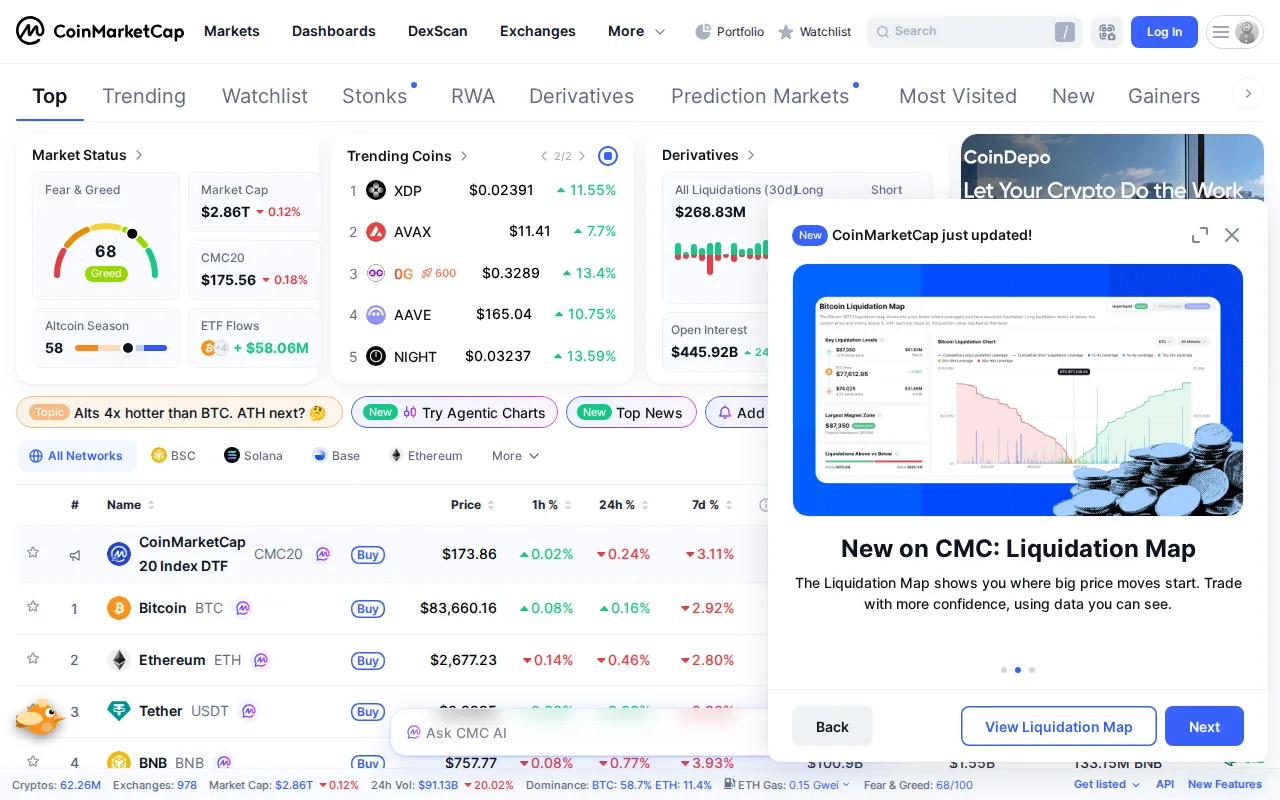Click the AI icon beside Bitcoin BTC
Screen dimensions: 1280x800
tap(242, 608)
